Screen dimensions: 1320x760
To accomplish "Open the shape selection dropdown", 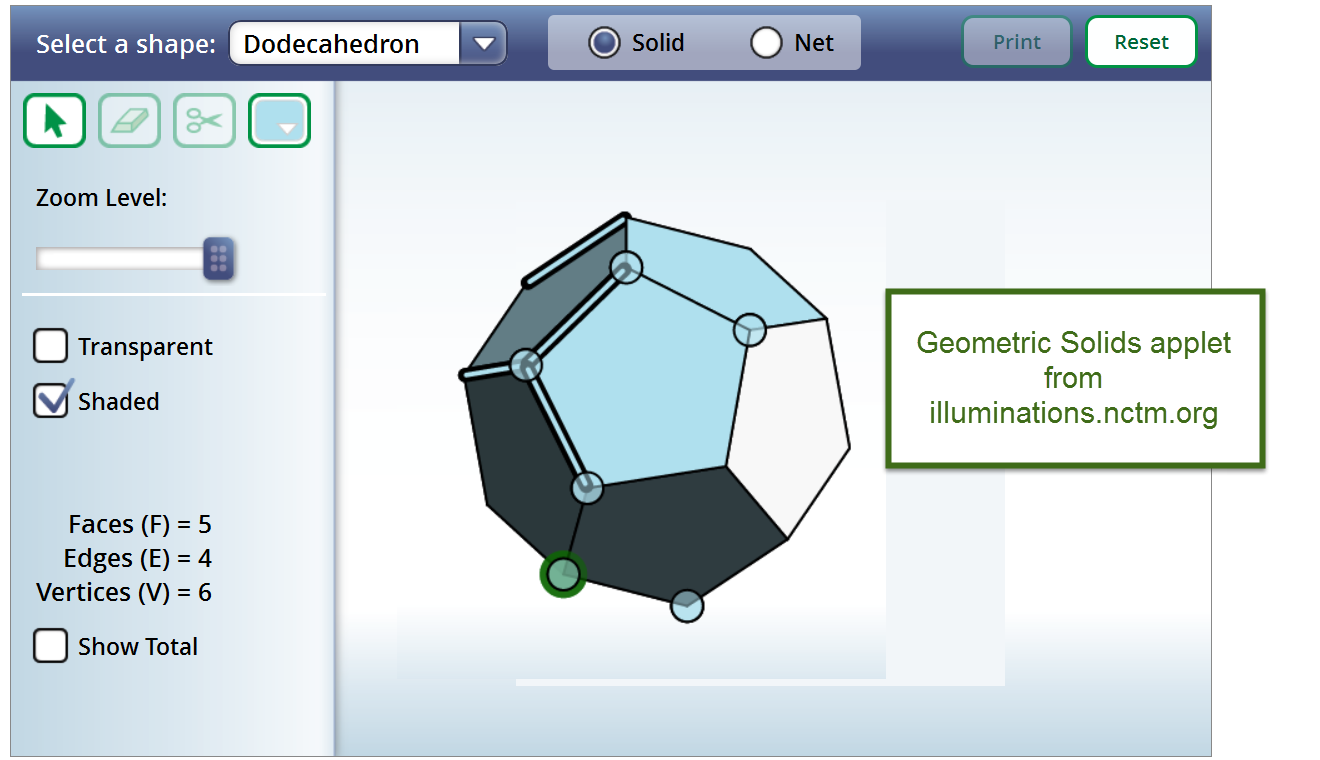I will pos(485,42).
